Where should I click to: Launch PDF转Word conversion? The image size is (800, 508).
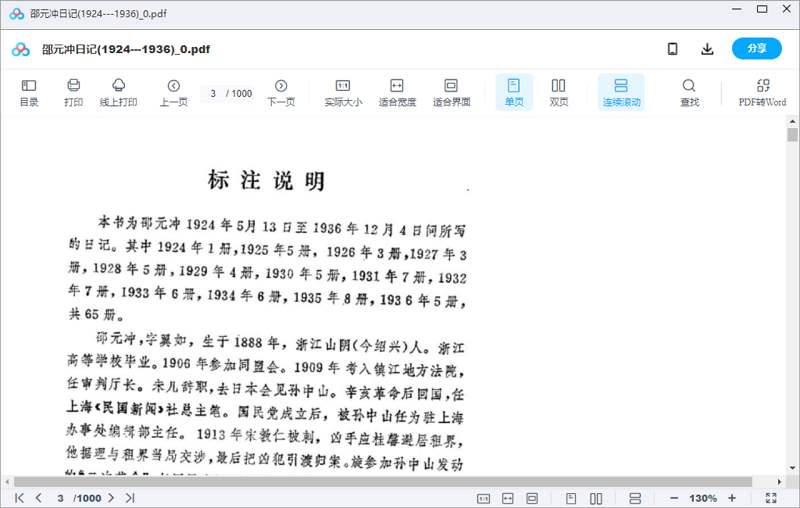click(x=762, y=92)
